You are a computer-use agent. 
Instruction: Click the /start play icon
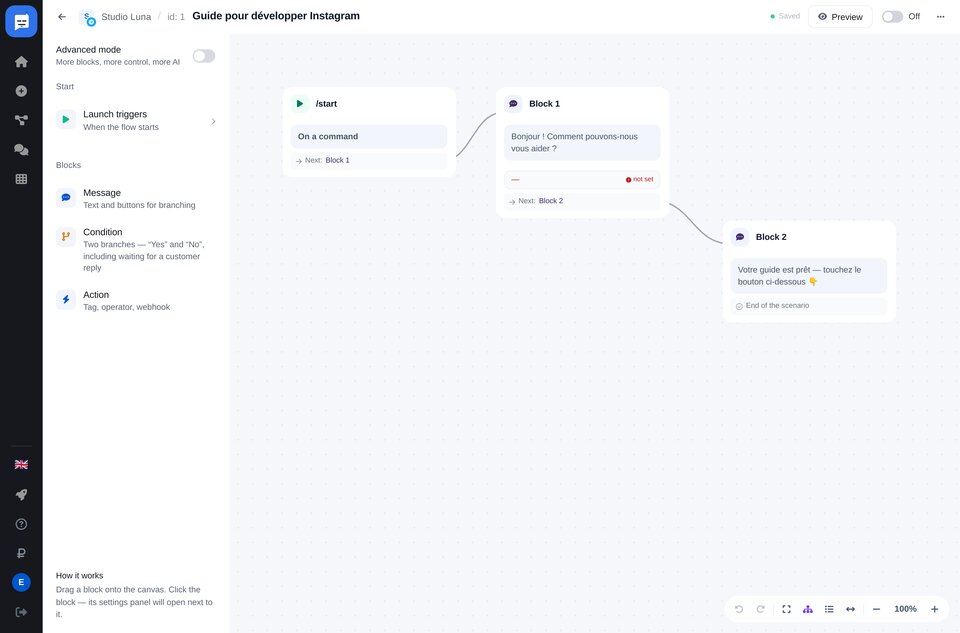tap(300, 103)
